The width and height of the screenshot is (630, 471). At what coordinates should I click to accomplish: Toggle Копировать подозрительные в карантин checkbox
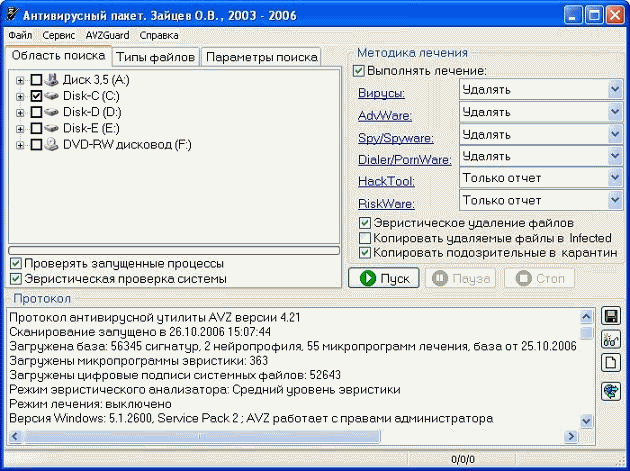point(365,253)
